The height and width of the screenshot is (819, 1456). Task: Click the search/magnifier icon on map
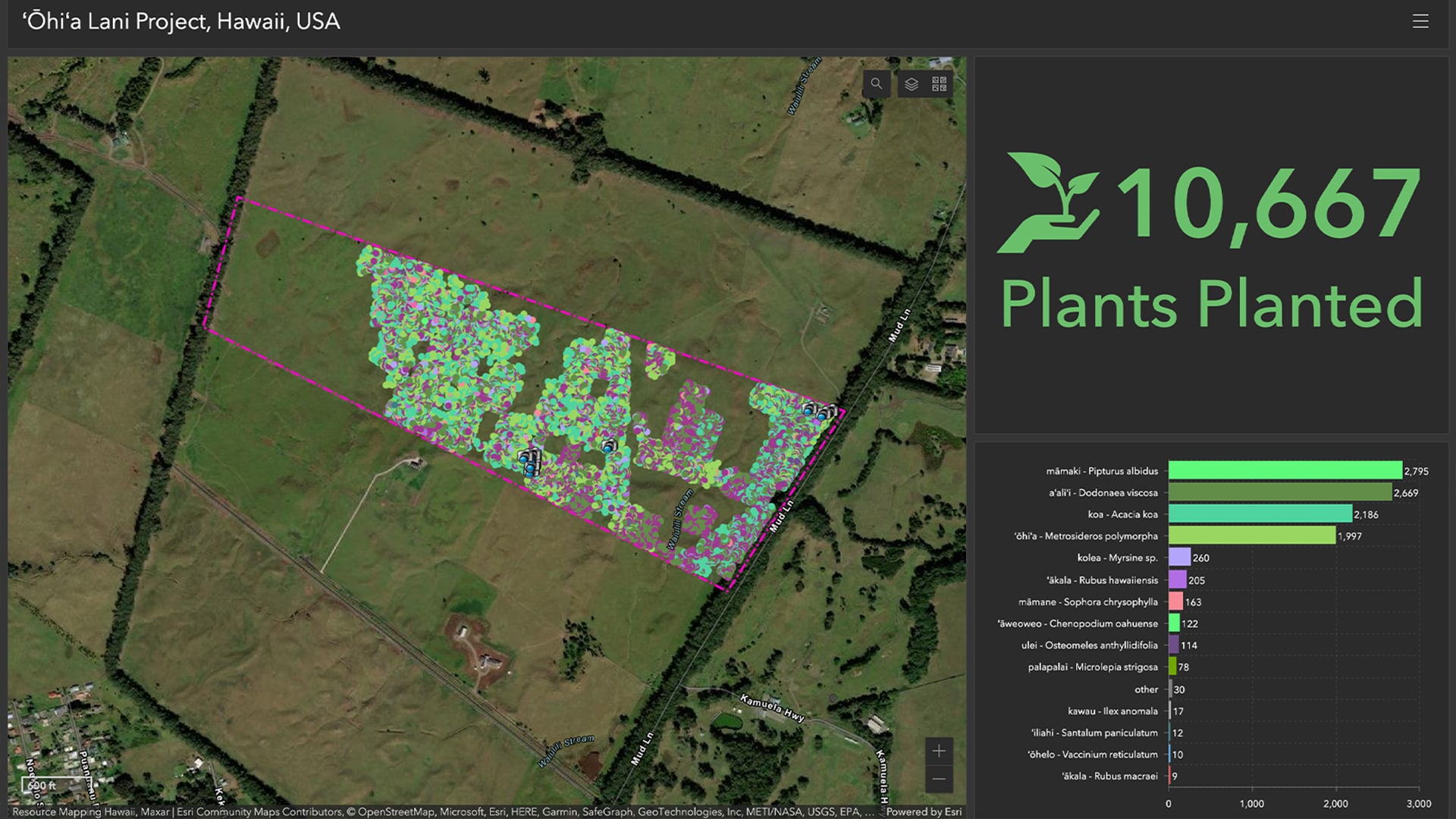click(x=875, y=83)
